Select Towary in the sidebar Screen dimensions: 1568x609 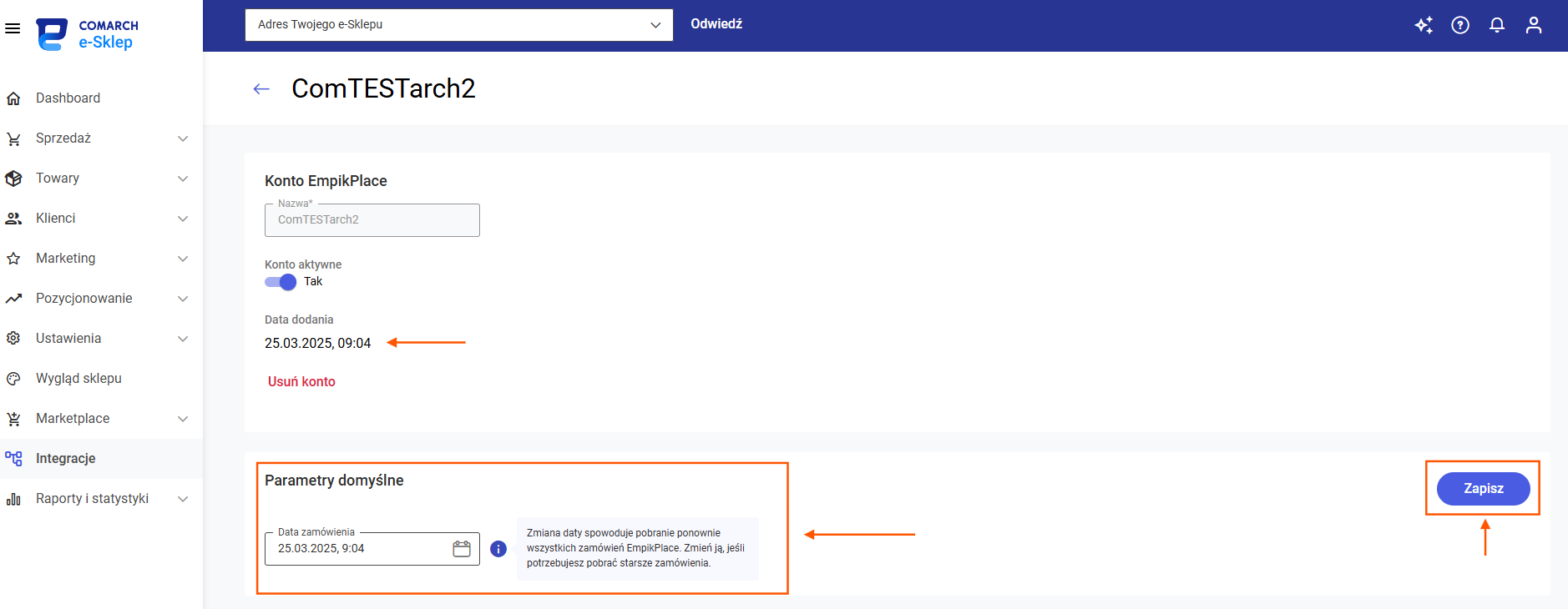click(x=101, y=179)
